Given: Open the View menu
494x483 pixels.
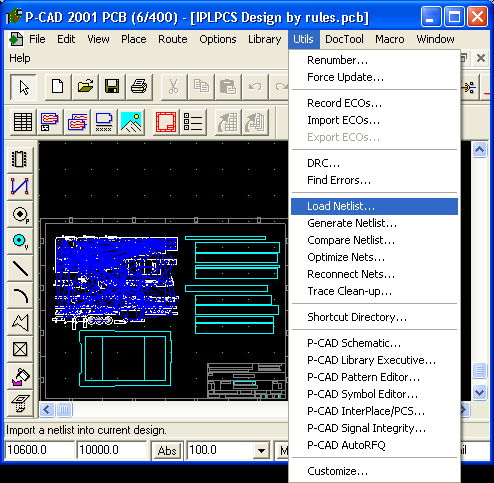Looking at the screenshot, I should (x=98, y=39).
